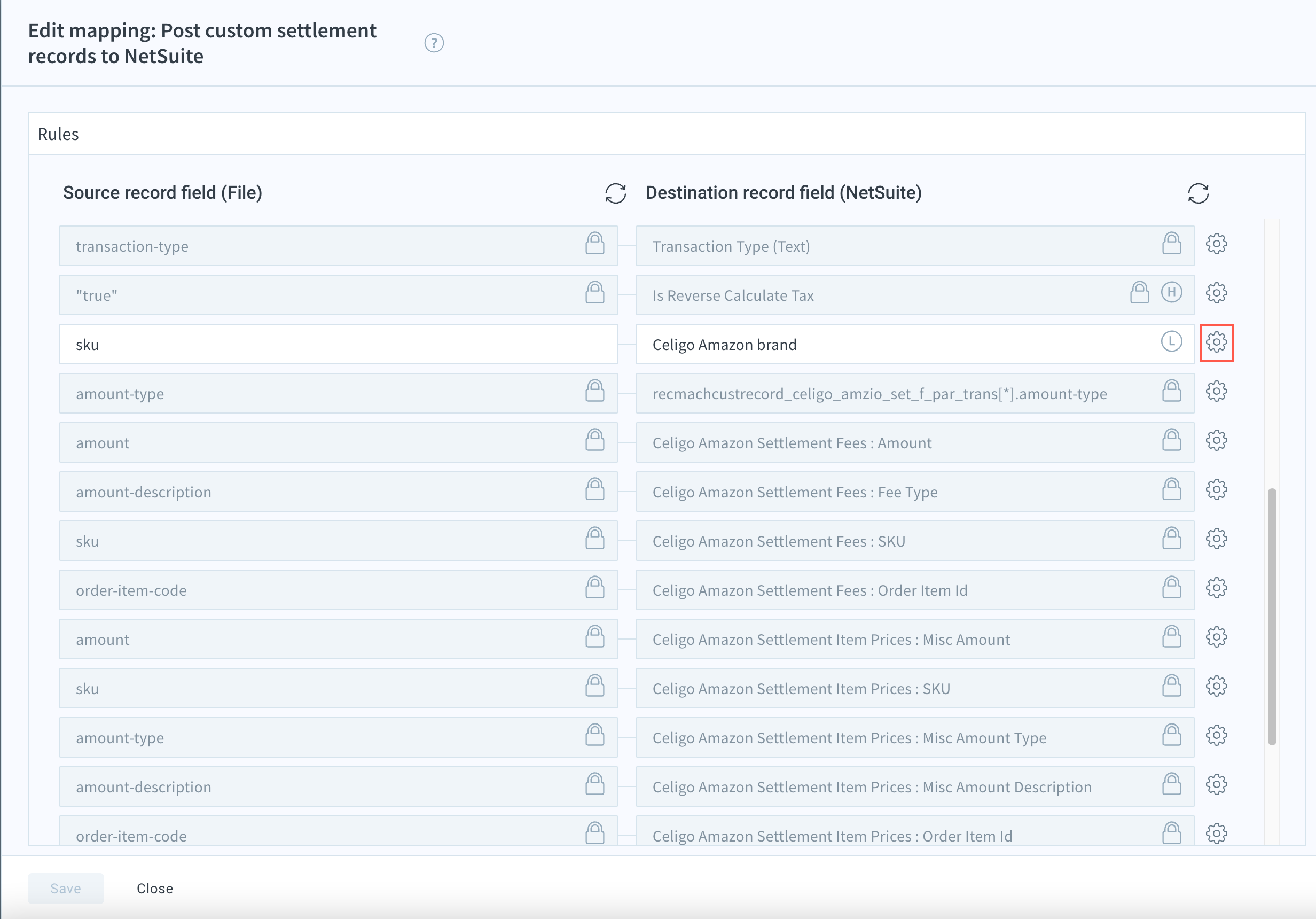Refresh the Source record field list
The height and width of the screenshot is (919, 1316).
pyautogui.click(x=615, y=193)
